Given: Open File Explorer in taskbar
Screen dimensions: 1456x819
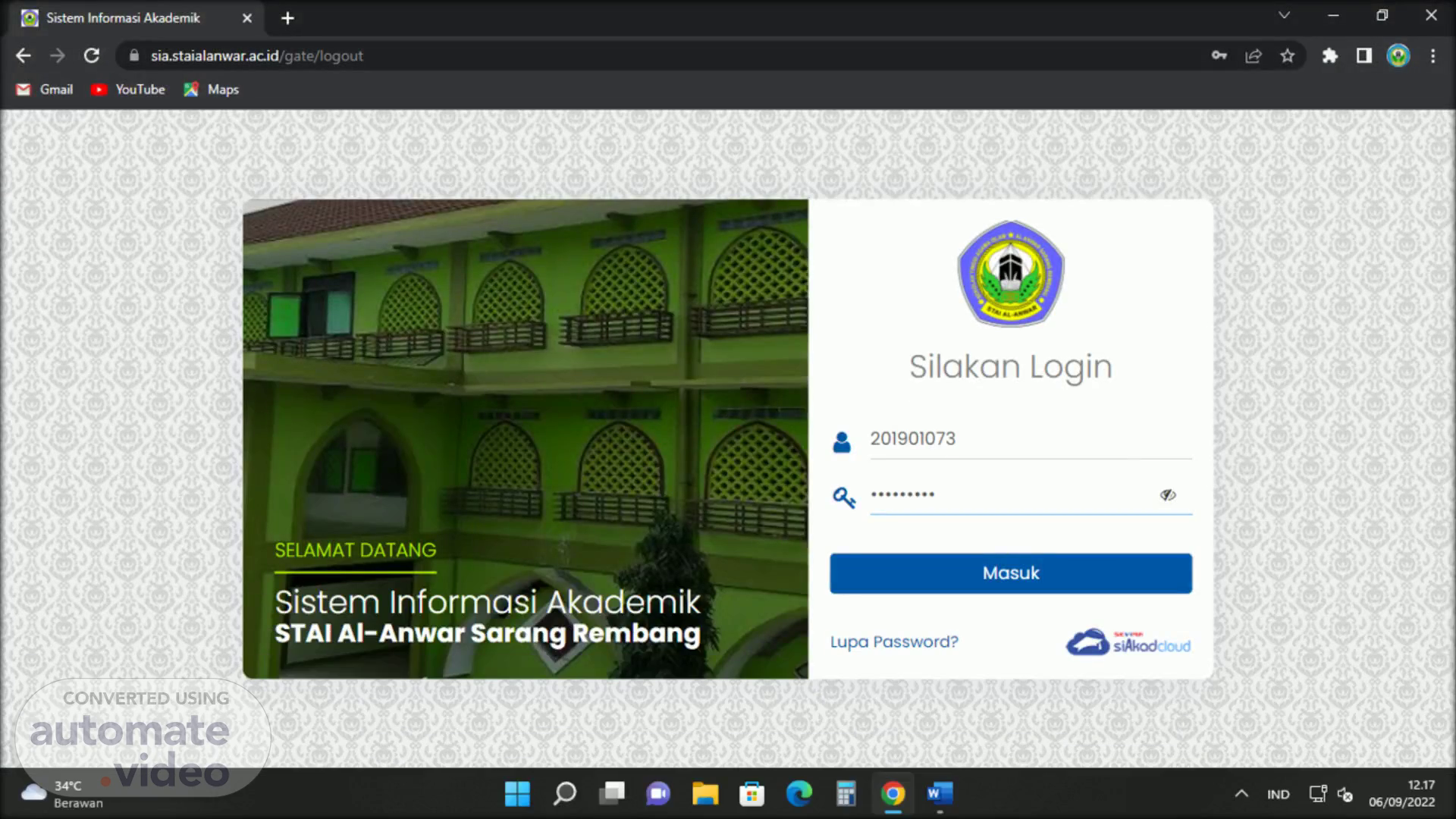Looking at the screenshot, I should coord(705,794).
